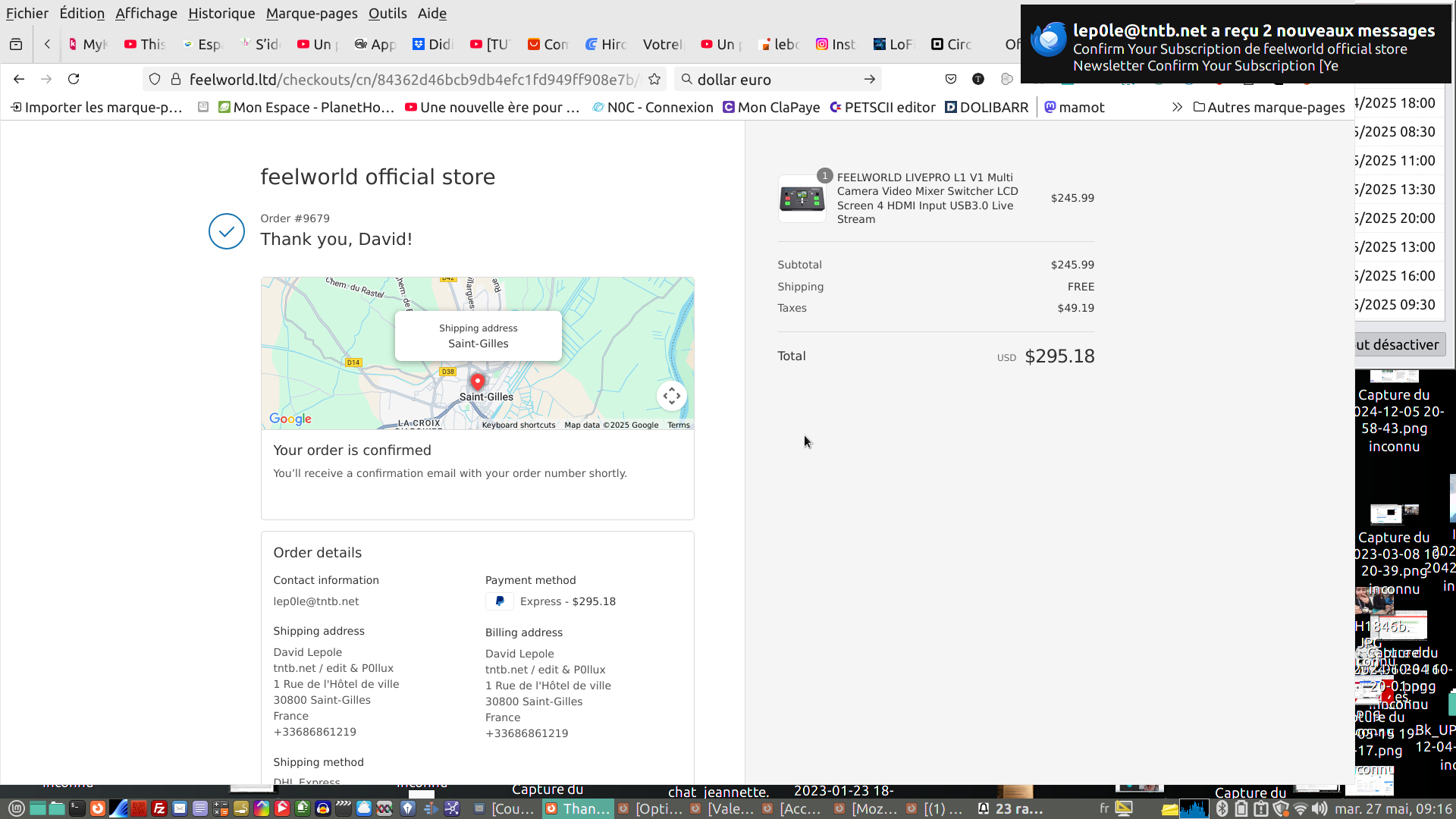Open the Autres marque-pages folder

coord(1269,107)
